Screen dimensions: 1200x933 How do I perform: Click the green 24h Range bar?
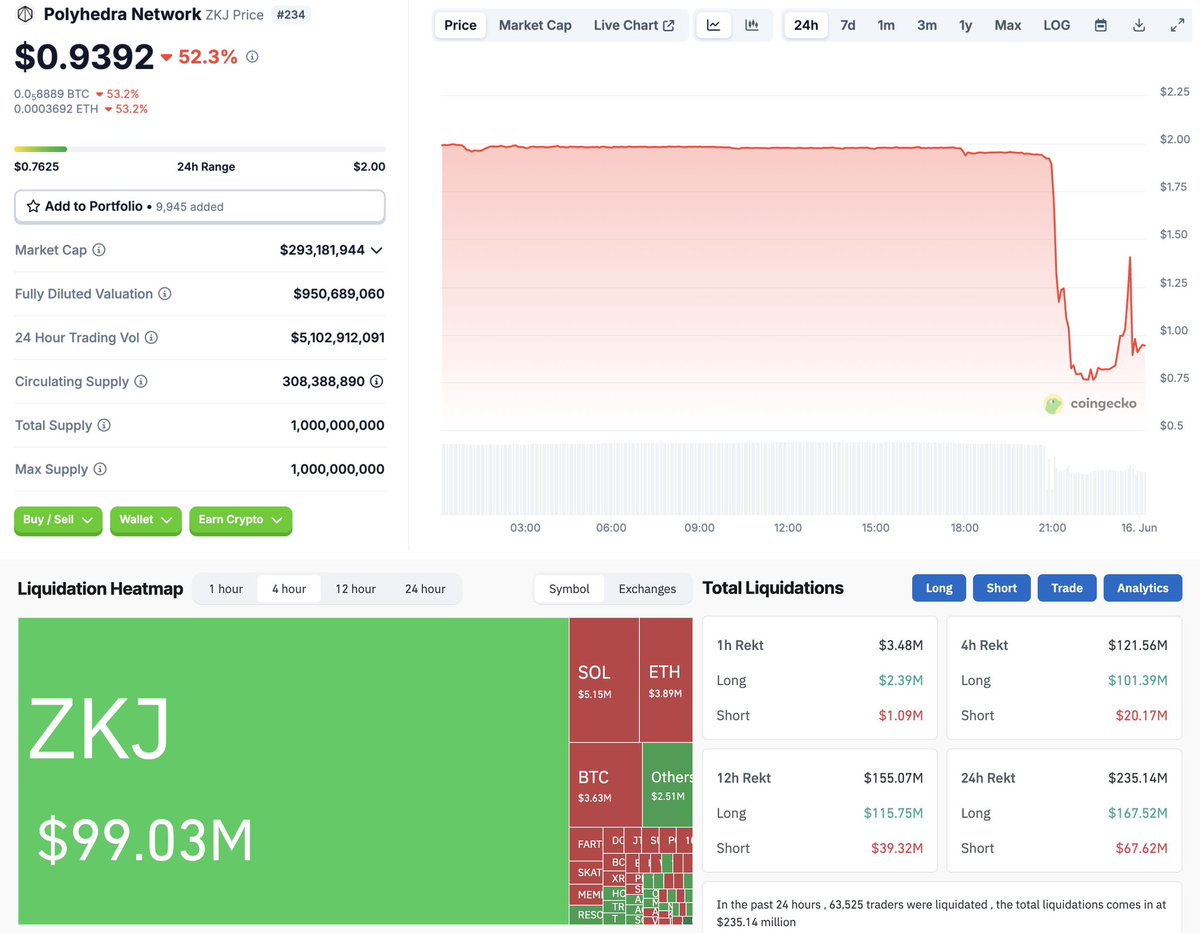40,148
